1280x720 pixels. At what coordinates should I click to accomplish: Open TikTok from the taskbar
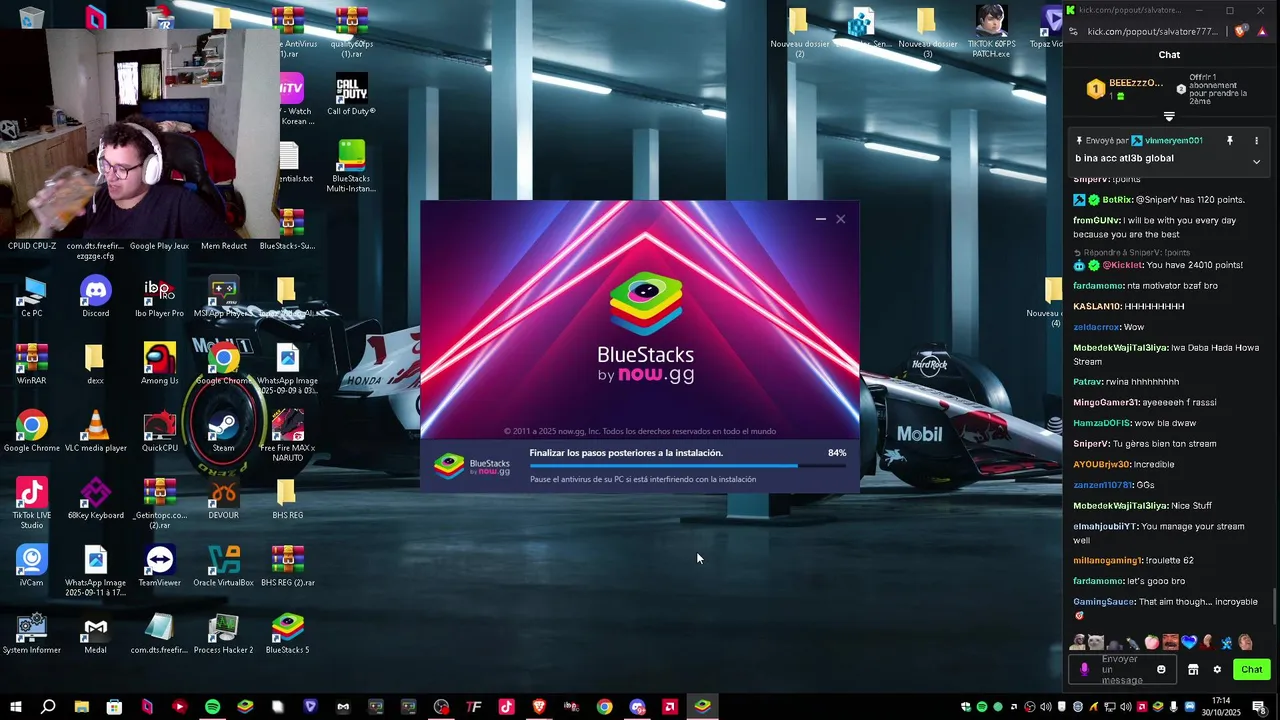506,707
